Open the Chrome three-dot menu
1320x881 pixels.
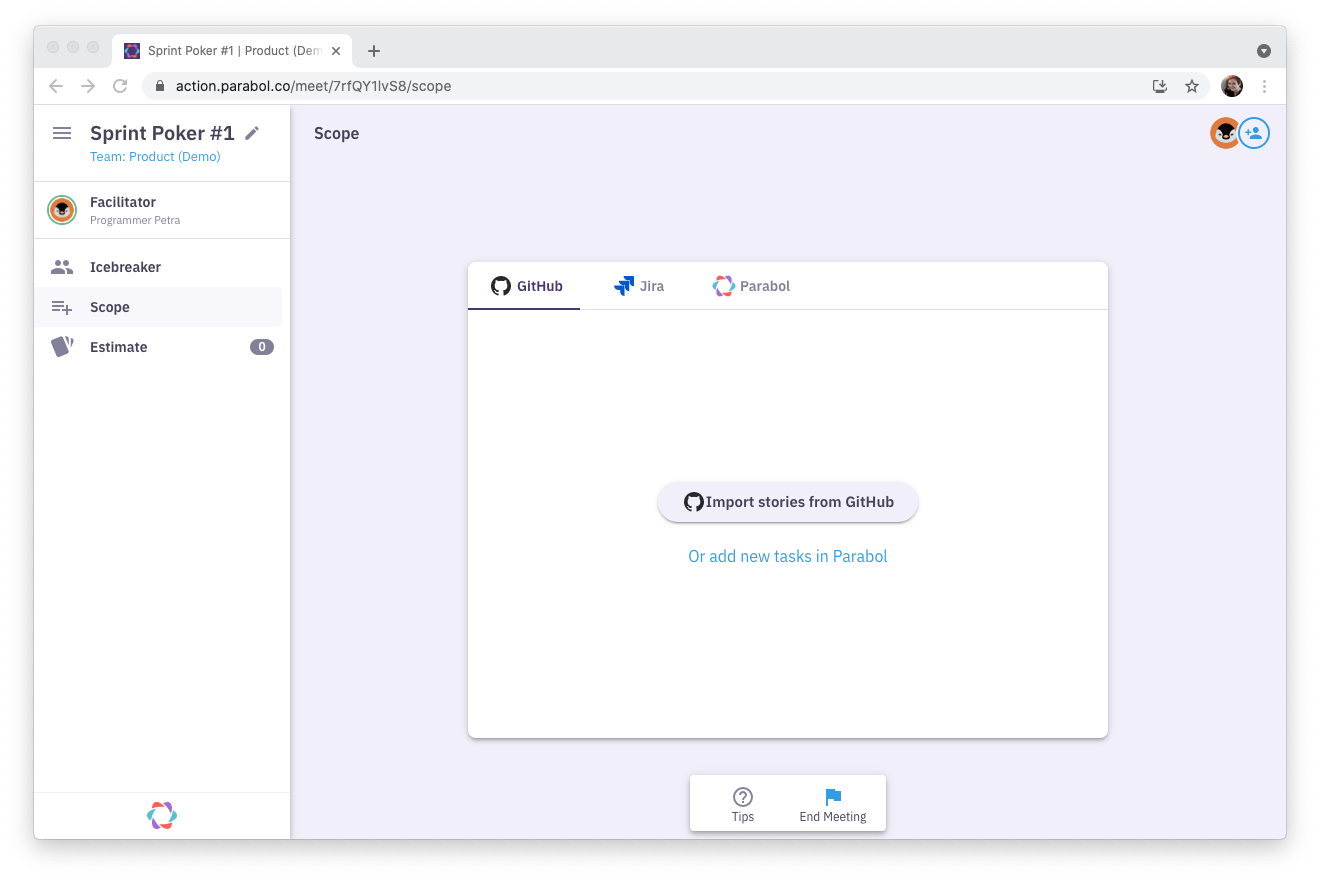click(1265, 86)
